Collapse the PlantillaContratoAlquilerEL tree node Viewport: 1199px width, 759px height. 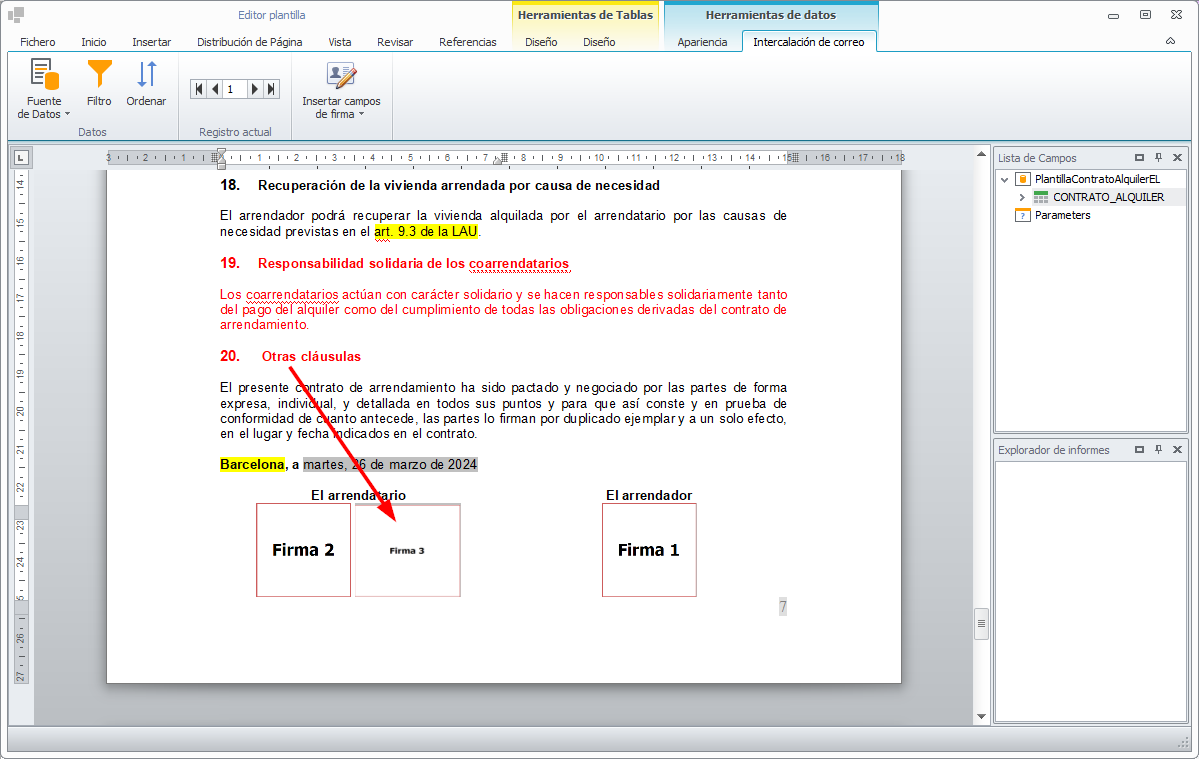point(1004,179)
